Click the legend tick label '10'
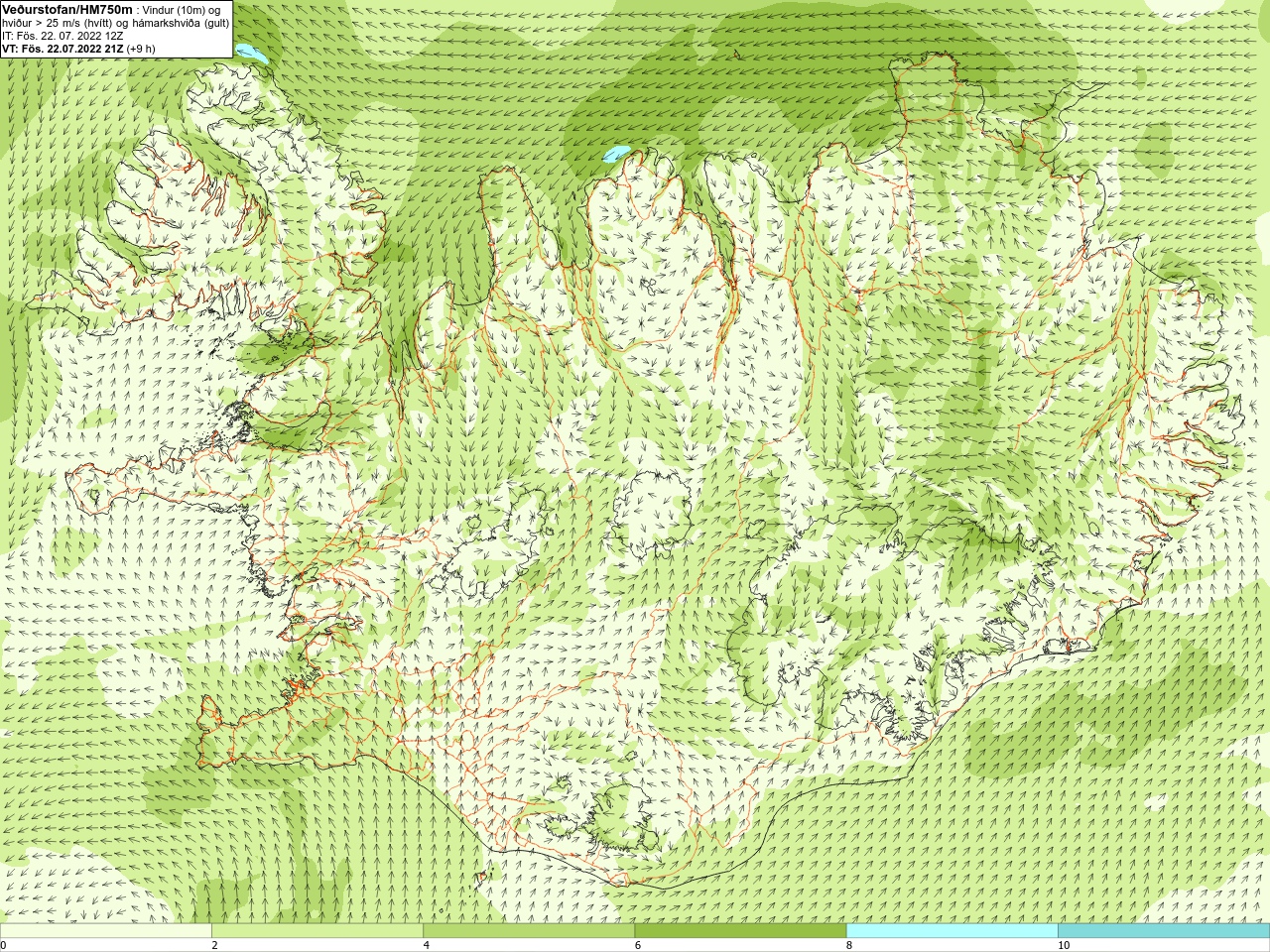 click(1063, 945)
